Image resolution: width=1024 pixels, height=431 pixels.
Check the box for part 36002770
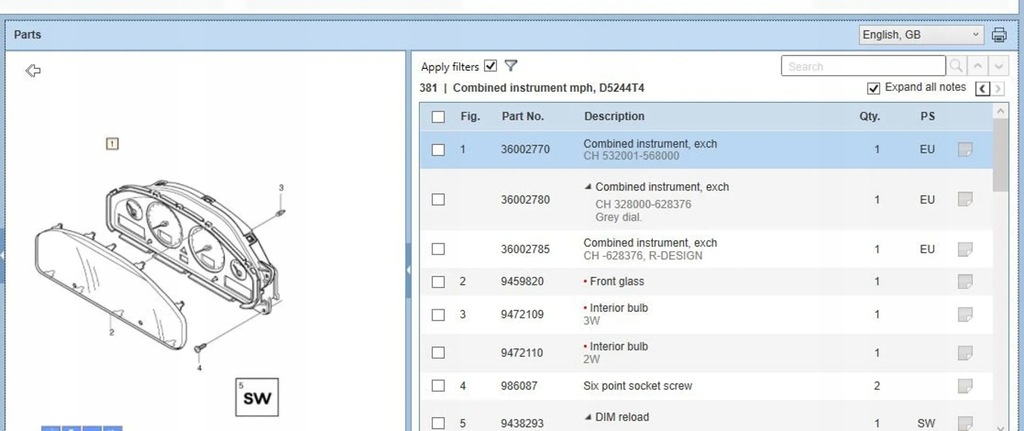tap(438, 150)
